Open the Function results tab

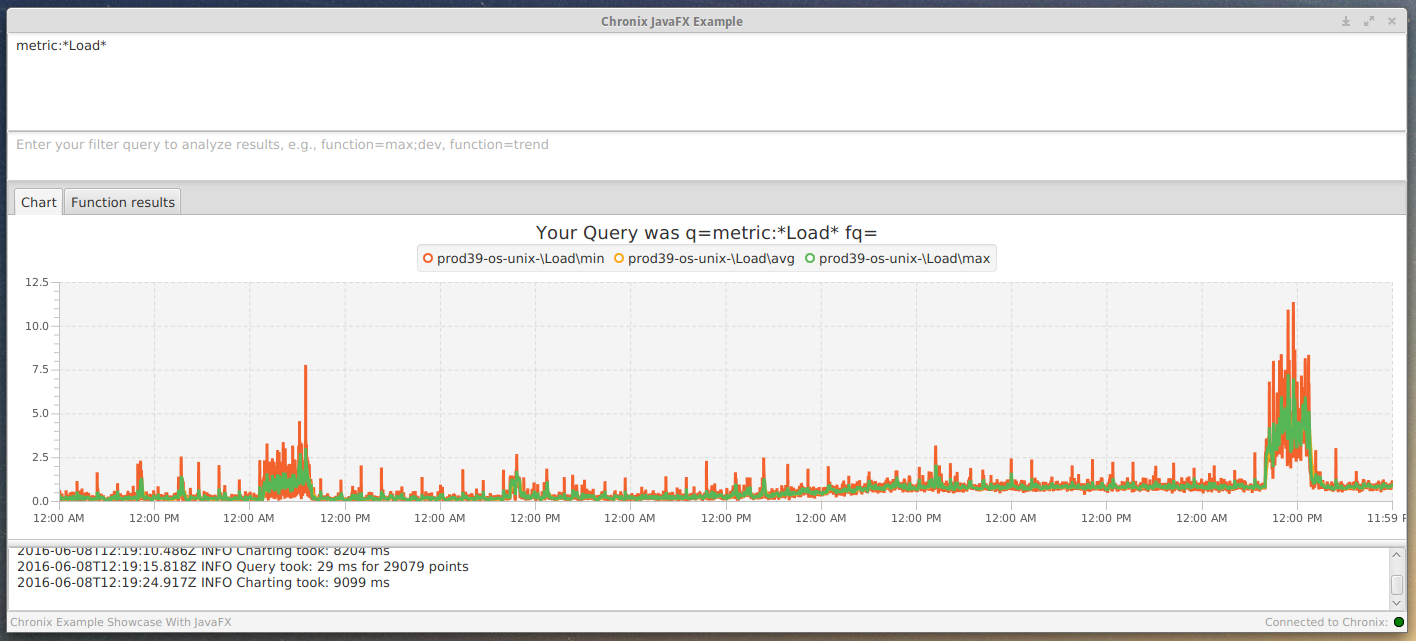tap(123, 202)
